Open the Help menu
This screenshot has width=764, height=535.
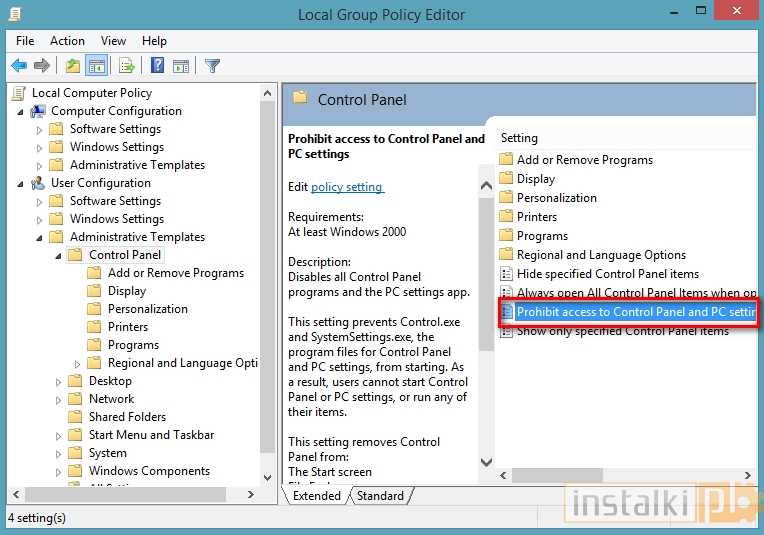click(154, 41)
